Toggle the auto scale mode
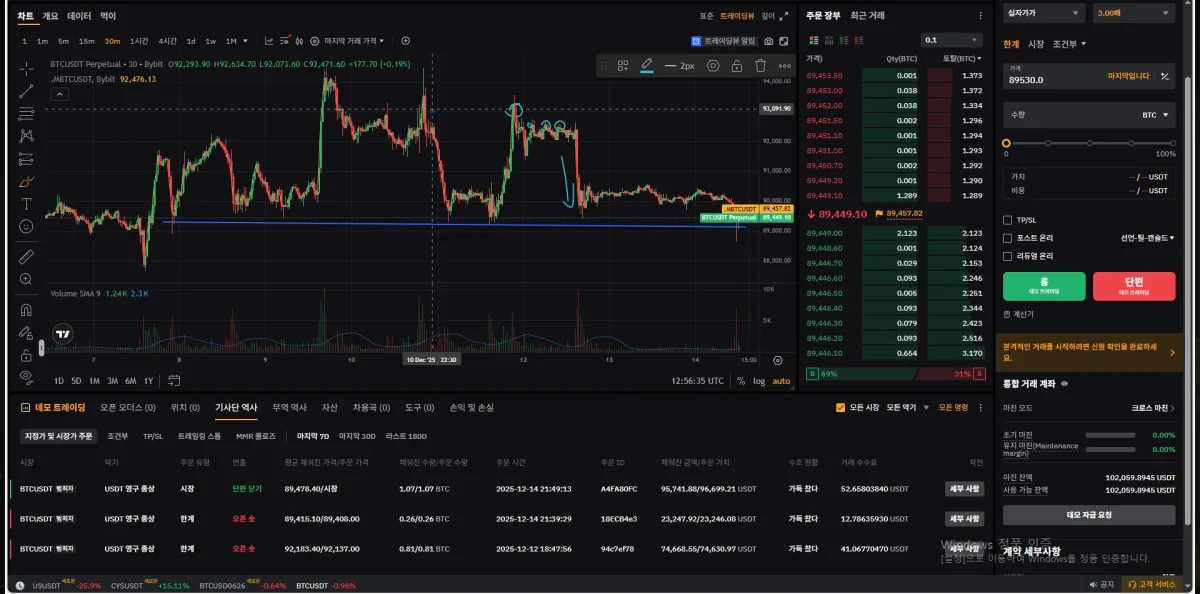Image resolution: width=1200 pixels, height=594 pixels. [x=781, y=380]
